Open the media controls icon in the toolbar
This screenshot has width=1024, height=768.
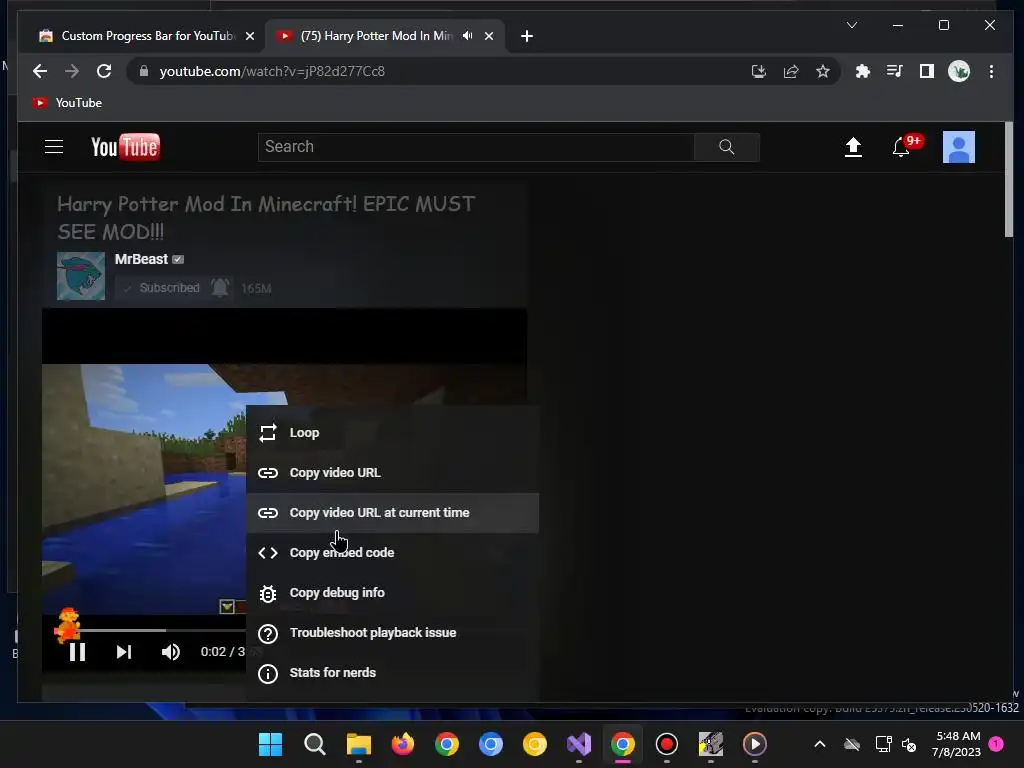point(895,71)
